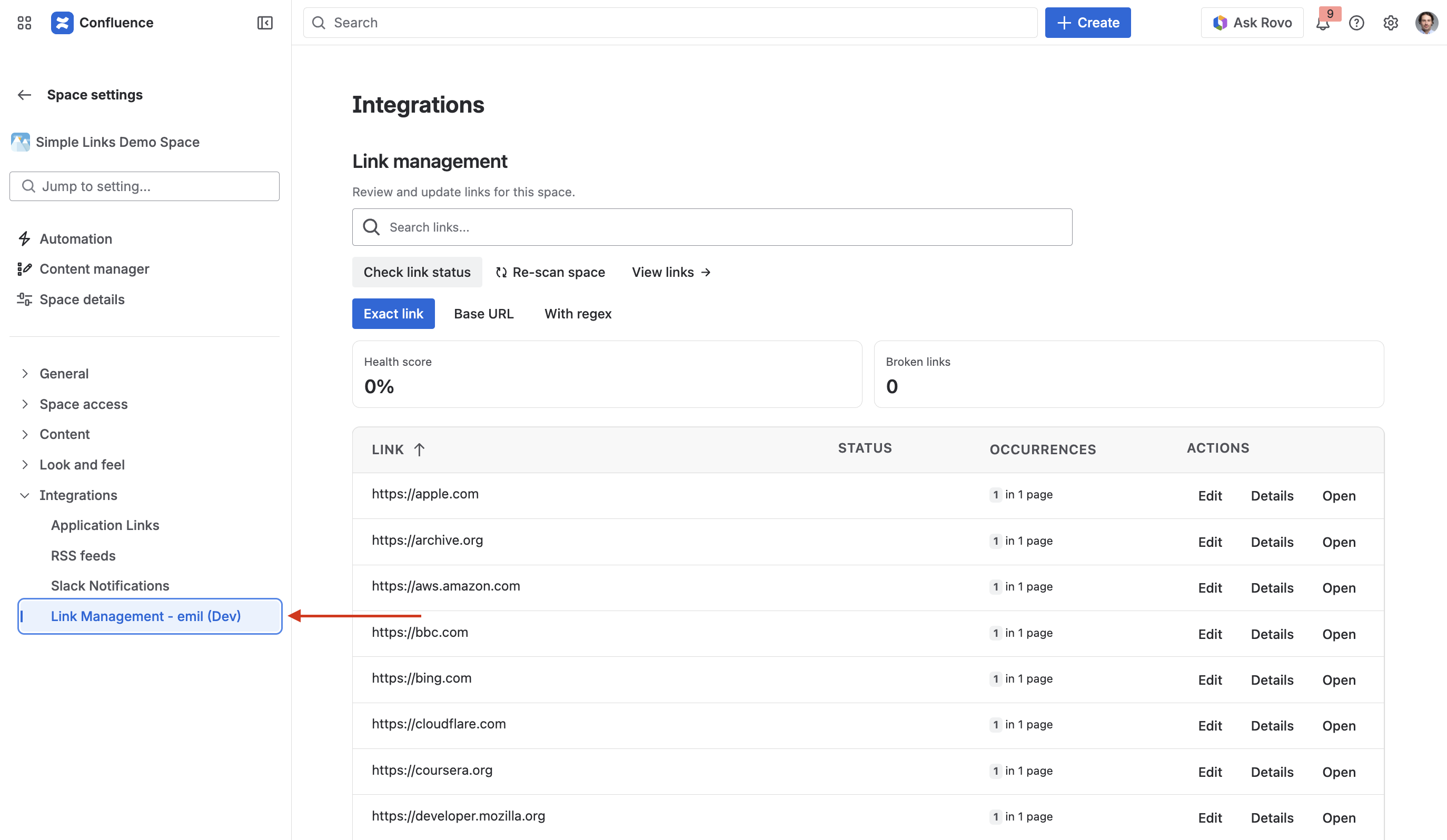Screen dimensions: 1447x840
Task: Click the help question mark icon
Action: (1356, 23)
